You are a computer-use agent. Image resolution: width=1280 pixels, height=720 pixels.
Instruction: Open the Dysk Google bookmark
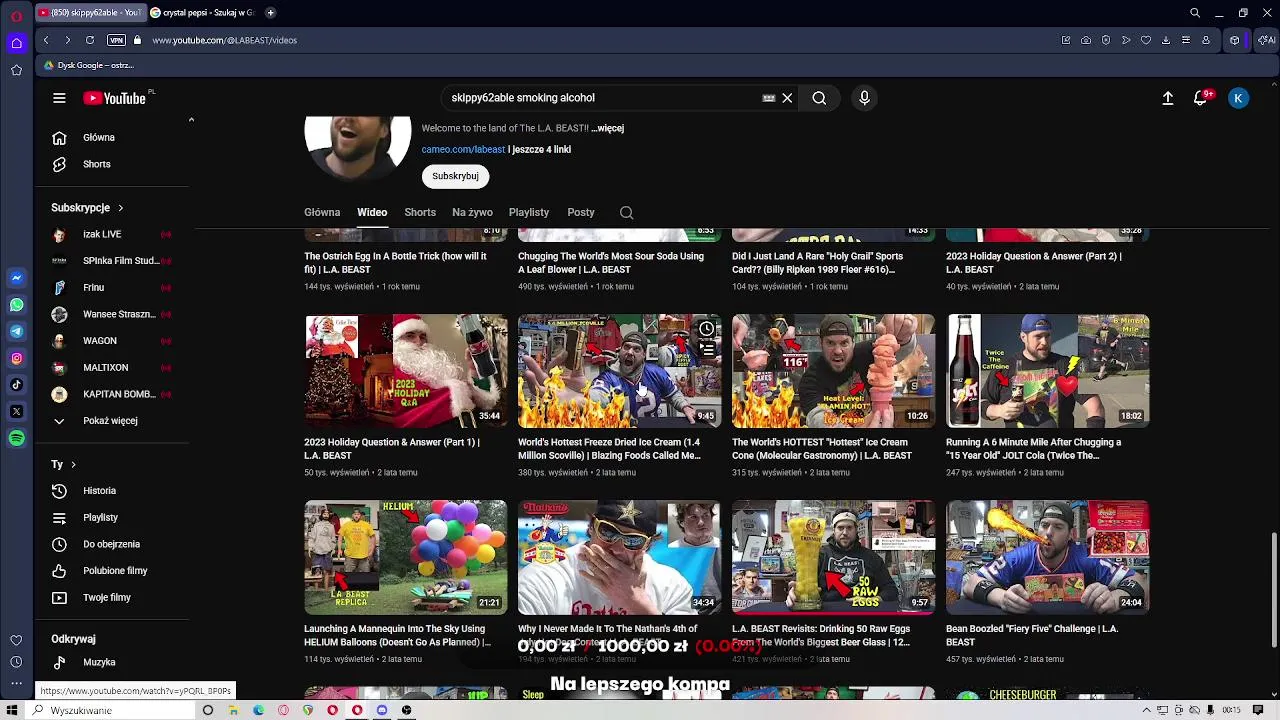coord(89,65)
